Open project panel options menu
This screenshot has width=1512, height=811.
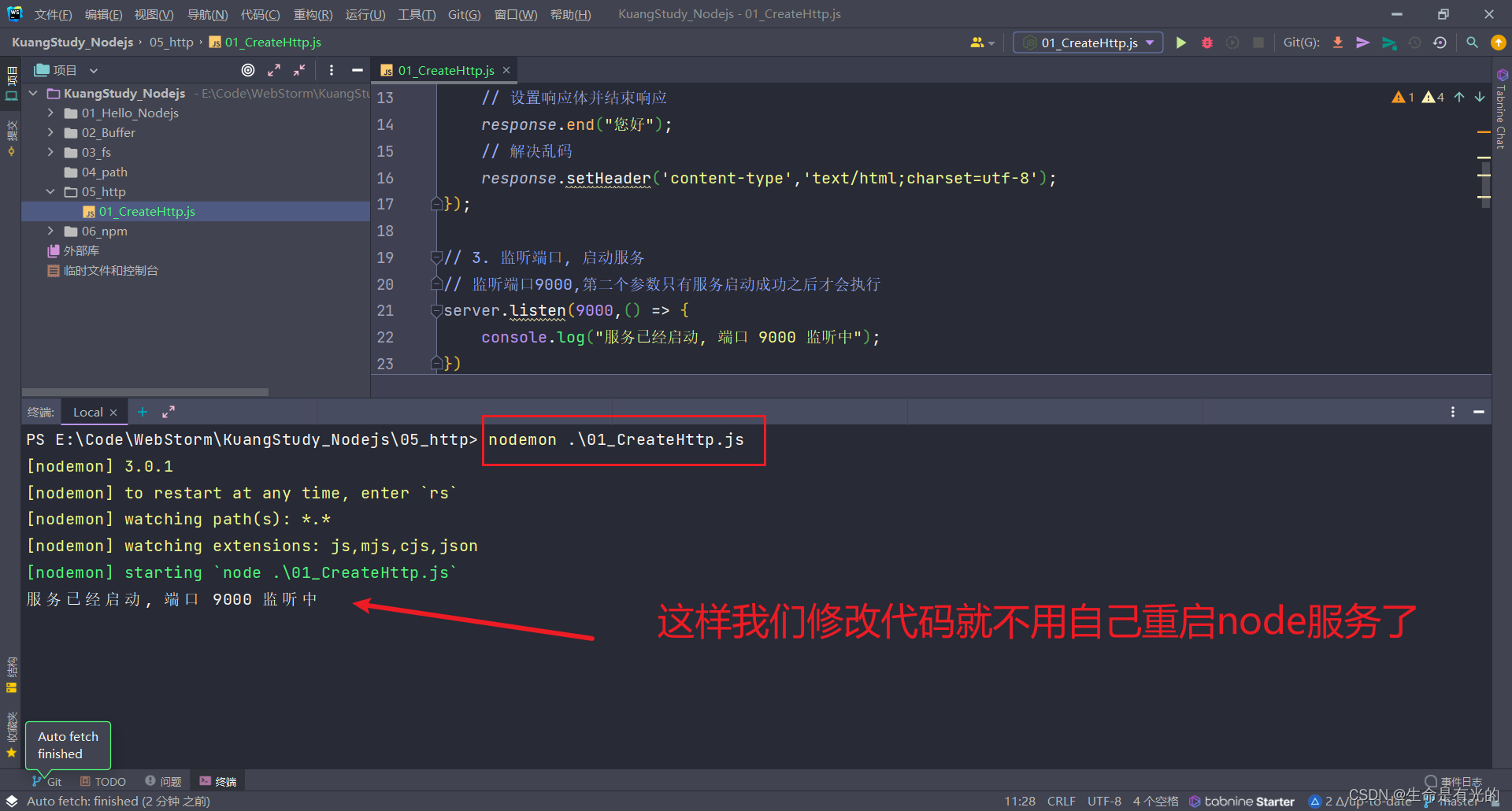332,70
